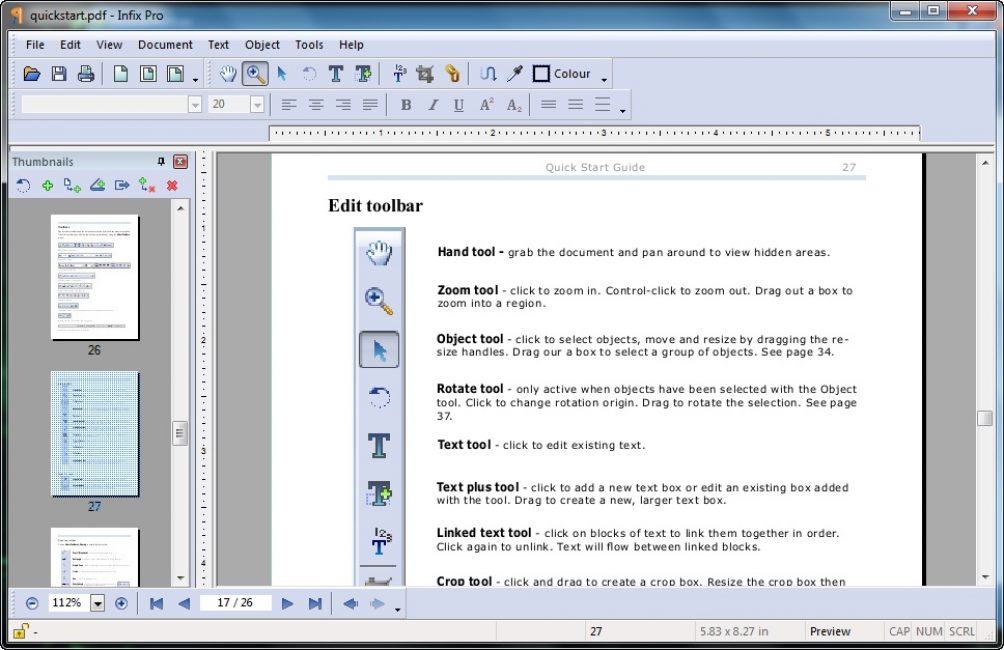Click the single page layout icon

coord(120,74)
